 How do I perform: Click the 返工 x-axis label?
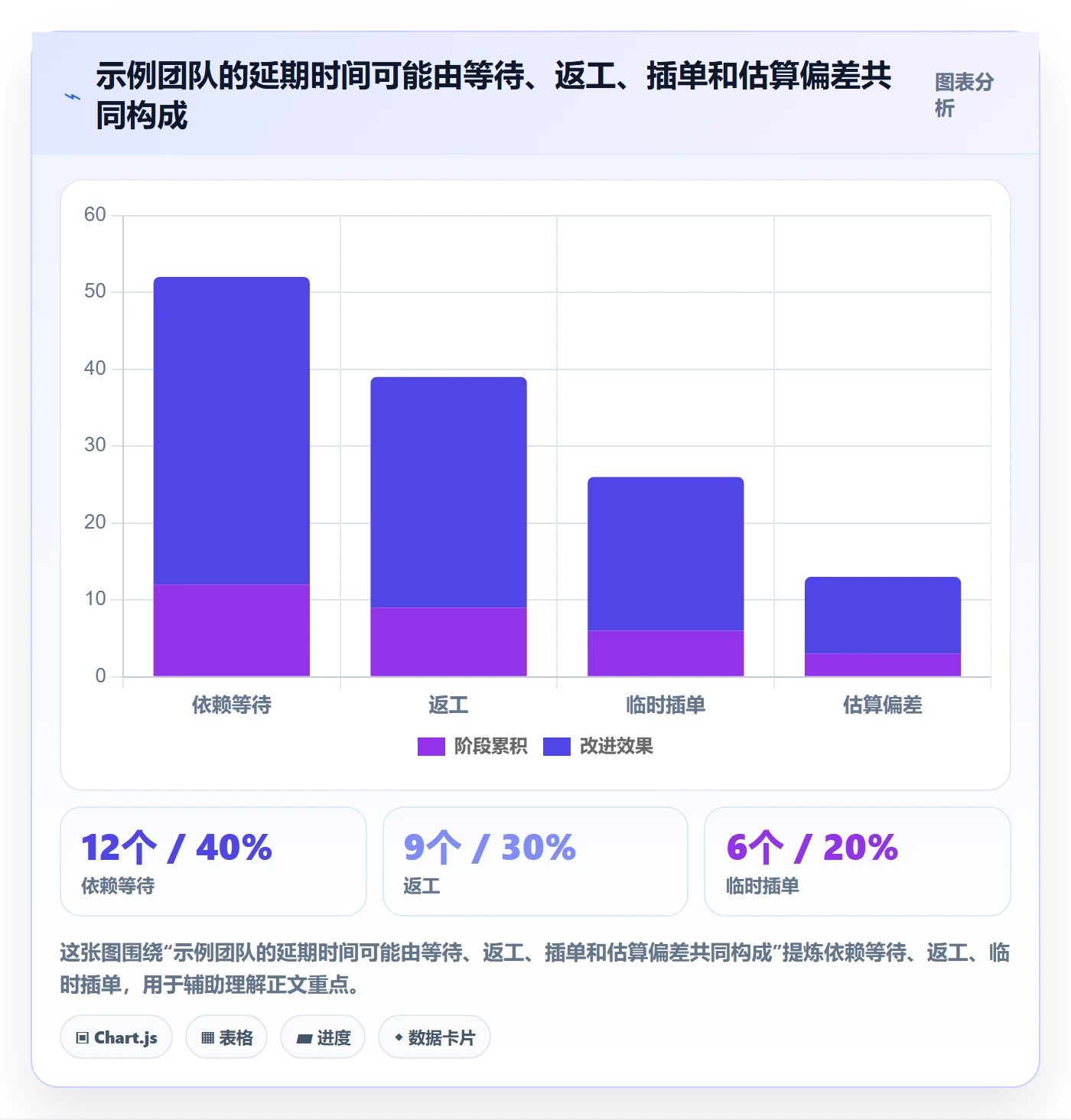click(x=449, y=705)
